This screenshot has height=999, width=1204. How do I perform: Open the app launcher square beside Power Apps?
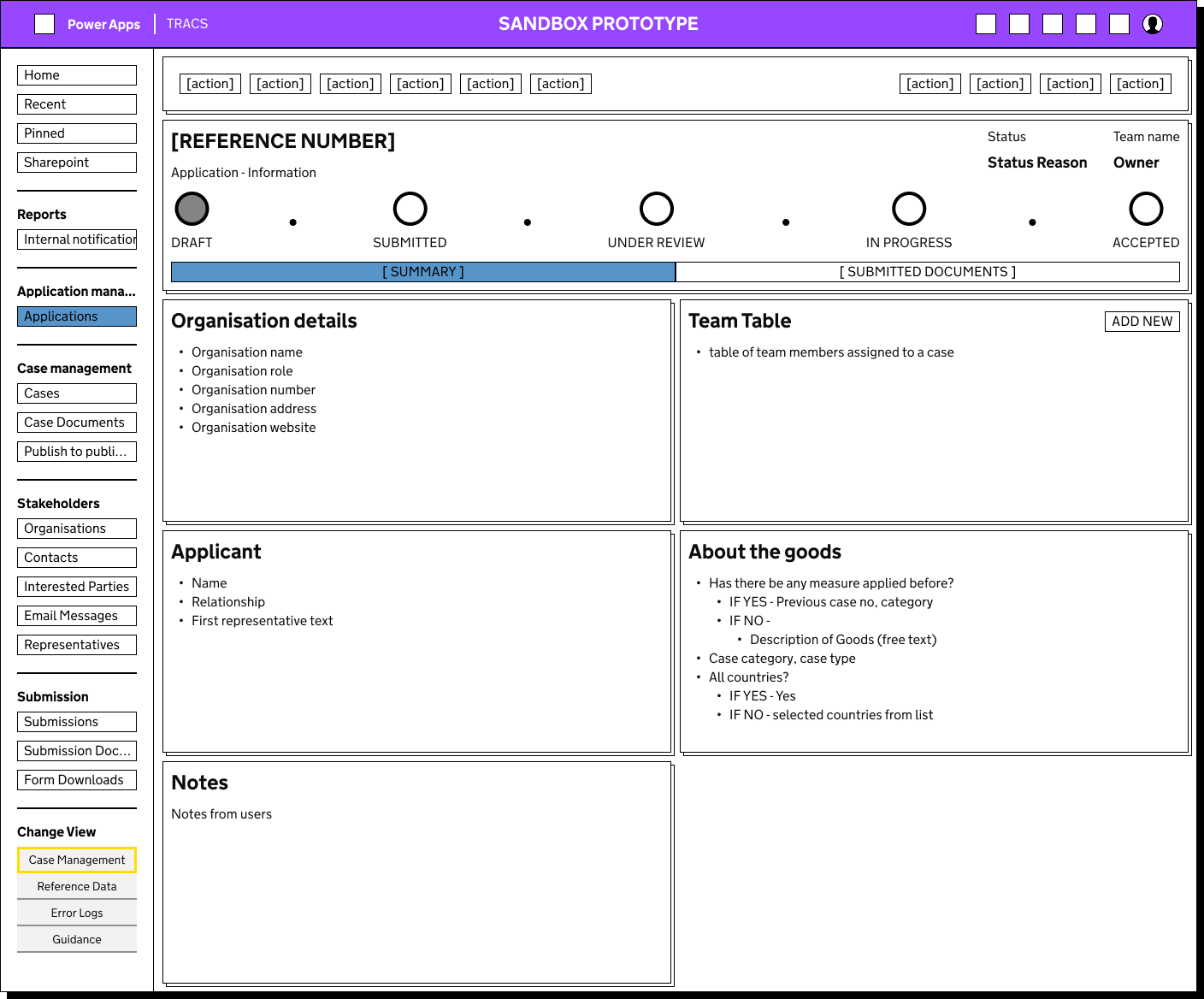coord(44,24)
